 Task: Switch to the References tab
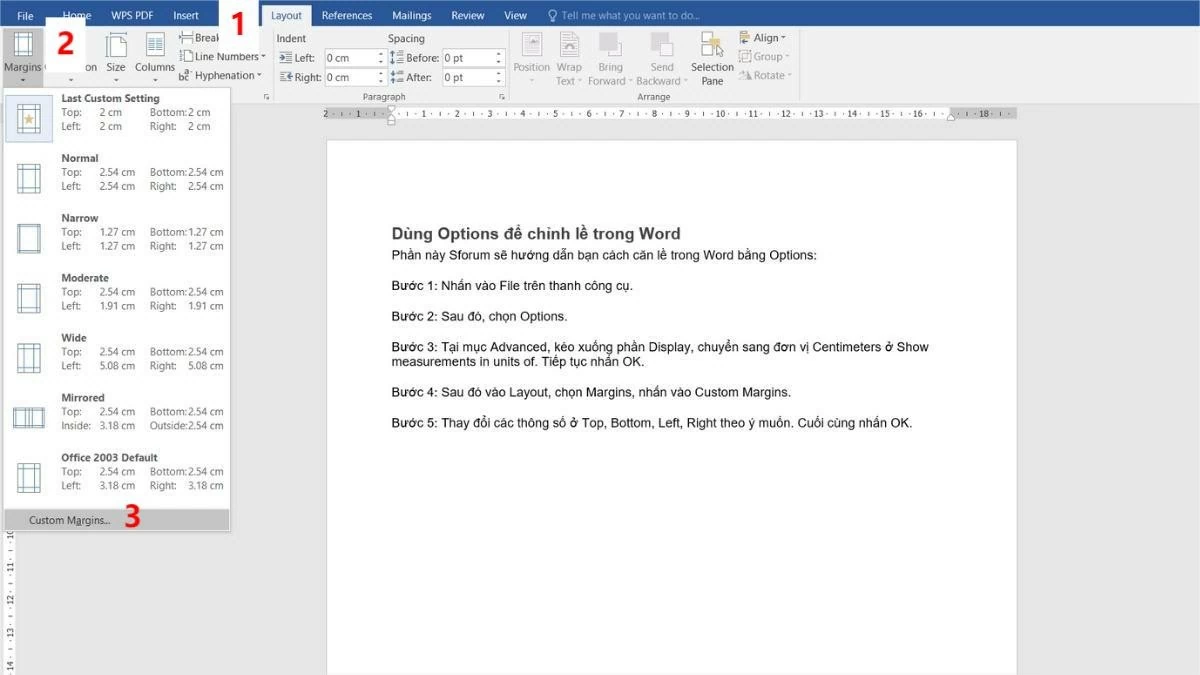point(347,14)
